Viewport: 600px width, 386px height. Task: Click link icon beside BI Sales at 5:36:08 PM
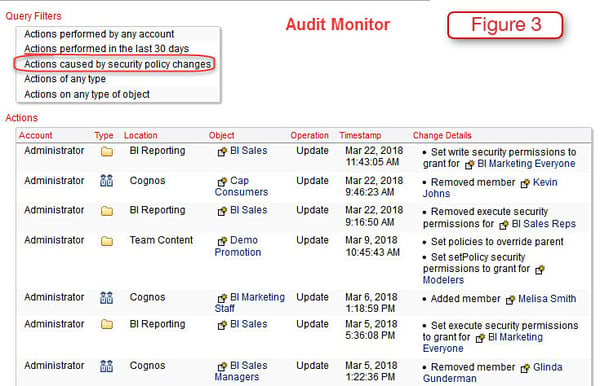[222, 325]
